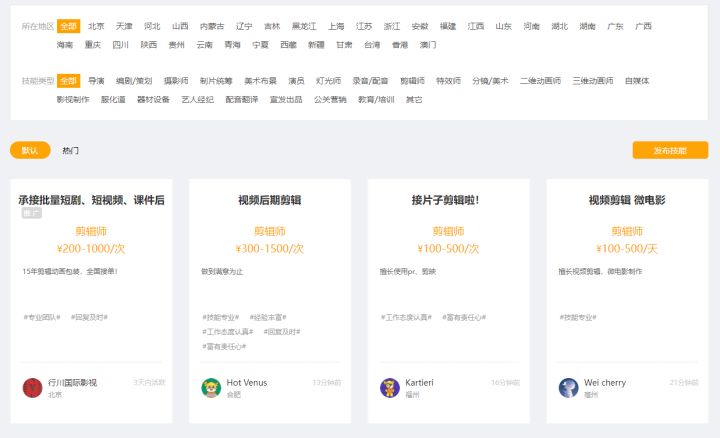
Task: Open the 视频后期剪辑 card title
Action: 270,200
